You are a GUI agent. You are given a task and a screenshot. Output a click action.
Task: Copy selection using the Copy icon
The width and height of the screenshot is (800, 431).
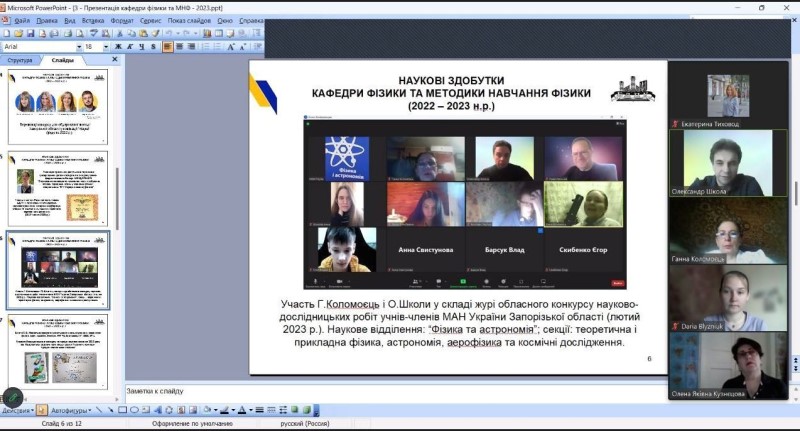[131, 33]
